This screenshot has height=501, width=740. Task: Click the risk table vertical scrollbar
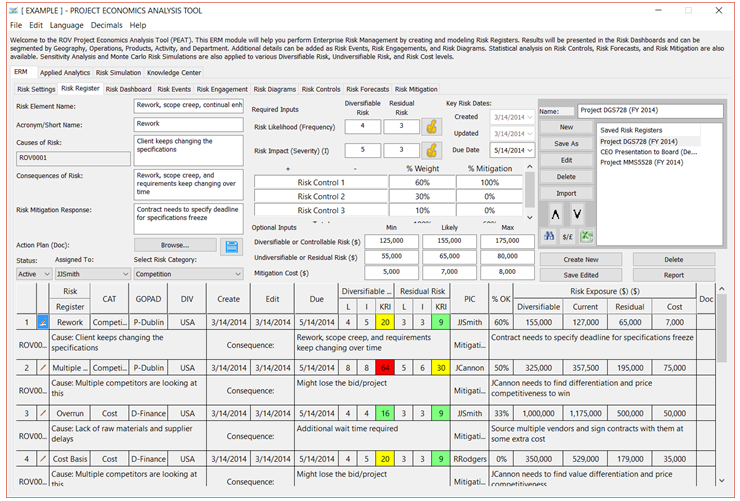(722, 384)
